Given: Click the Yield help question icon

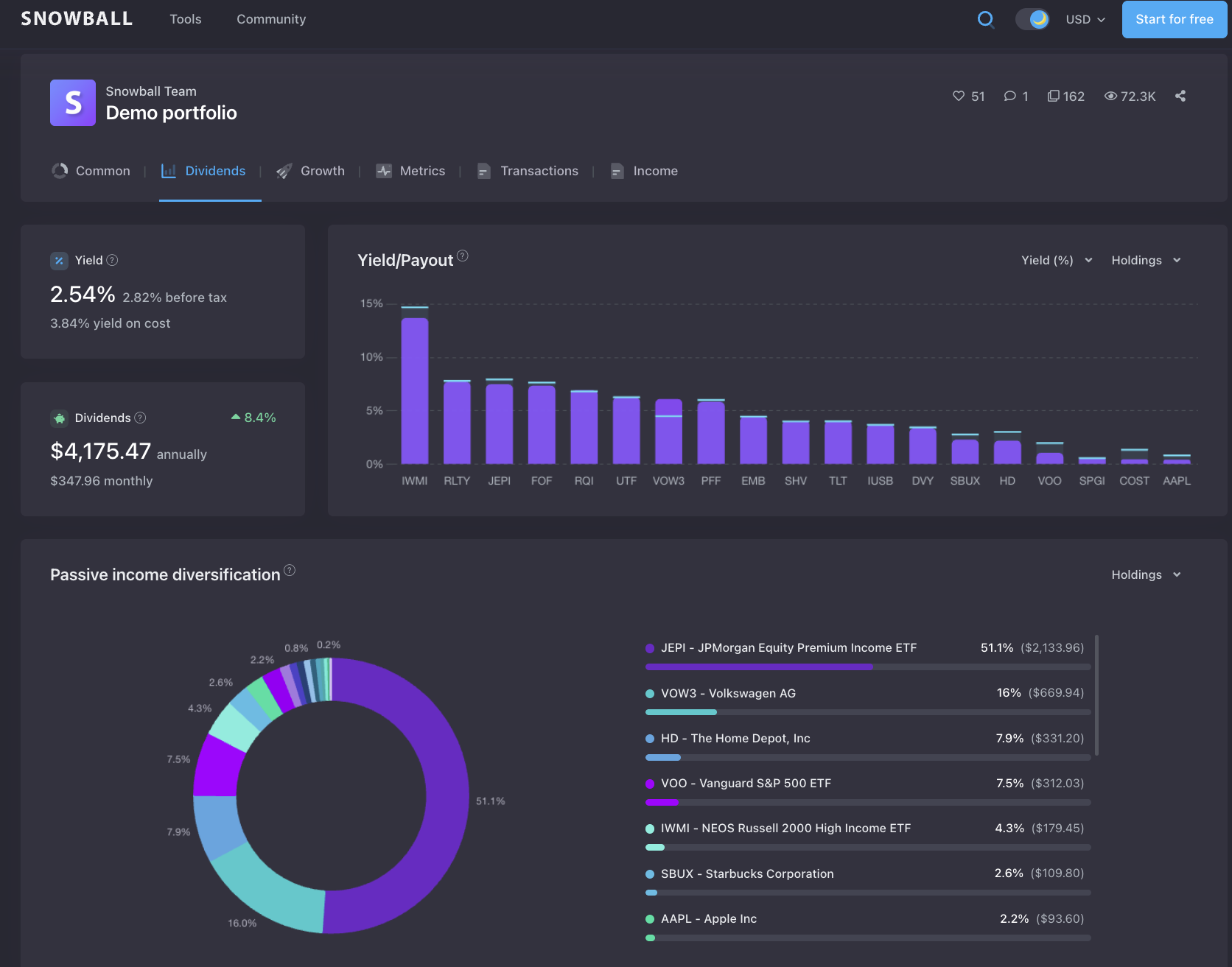Looking at the screenshot, I should 112,260.
